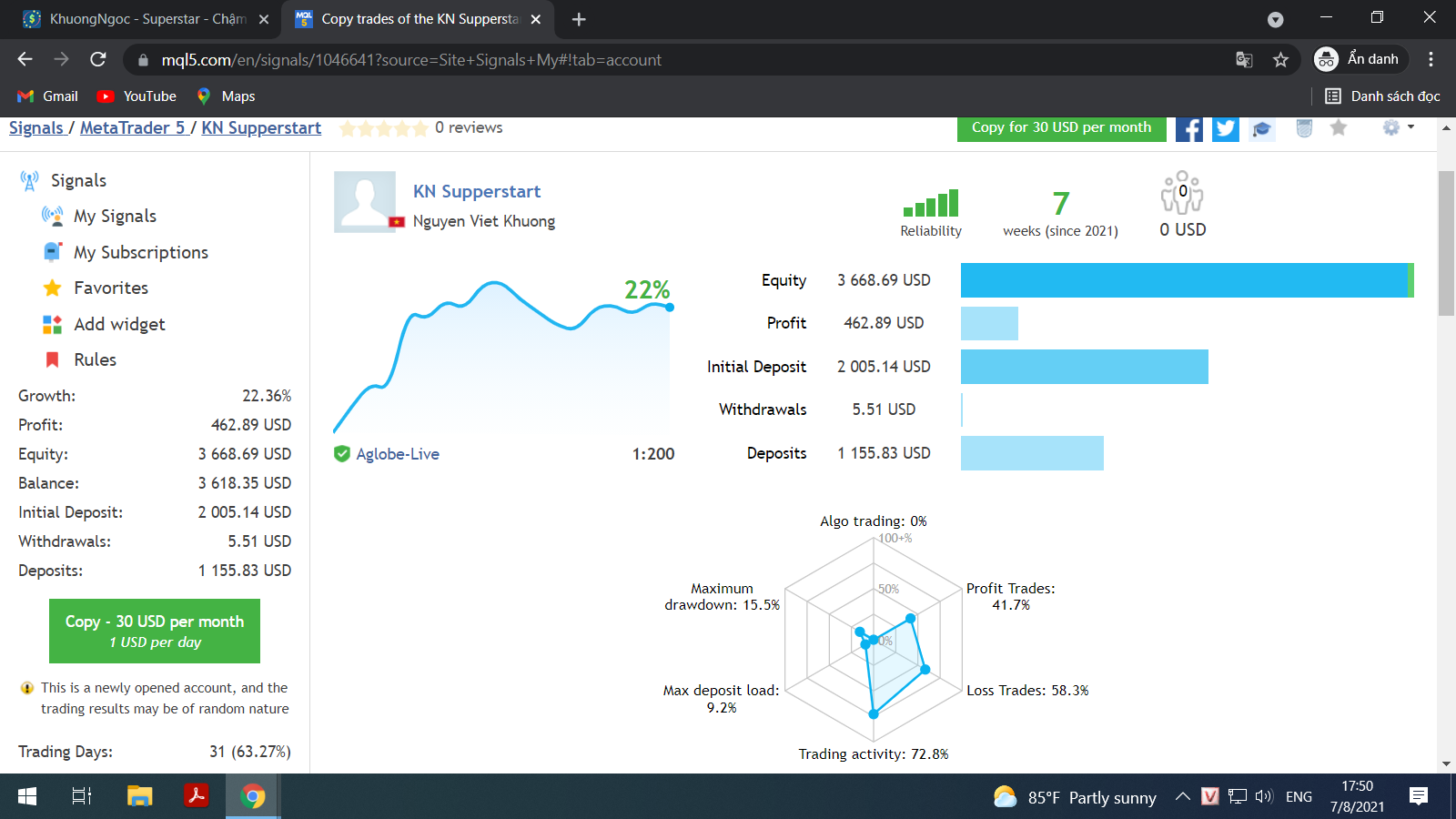
Task: Click the Deposits bar
Action: [x=1032, y=453]
